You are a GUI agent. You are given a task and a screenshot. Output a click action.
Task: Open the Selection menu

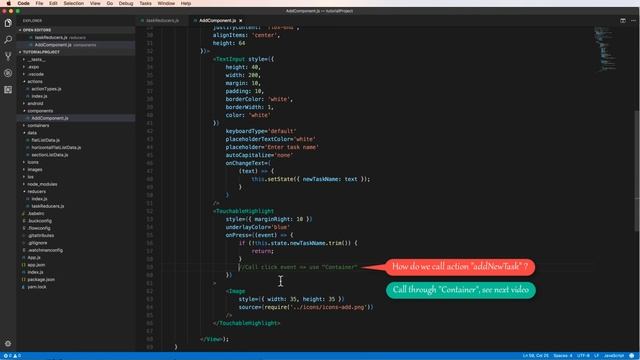point(73,3)
